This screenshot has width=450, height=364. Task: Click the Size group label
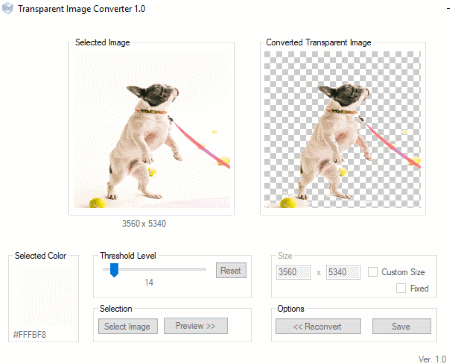coord(285,256)
